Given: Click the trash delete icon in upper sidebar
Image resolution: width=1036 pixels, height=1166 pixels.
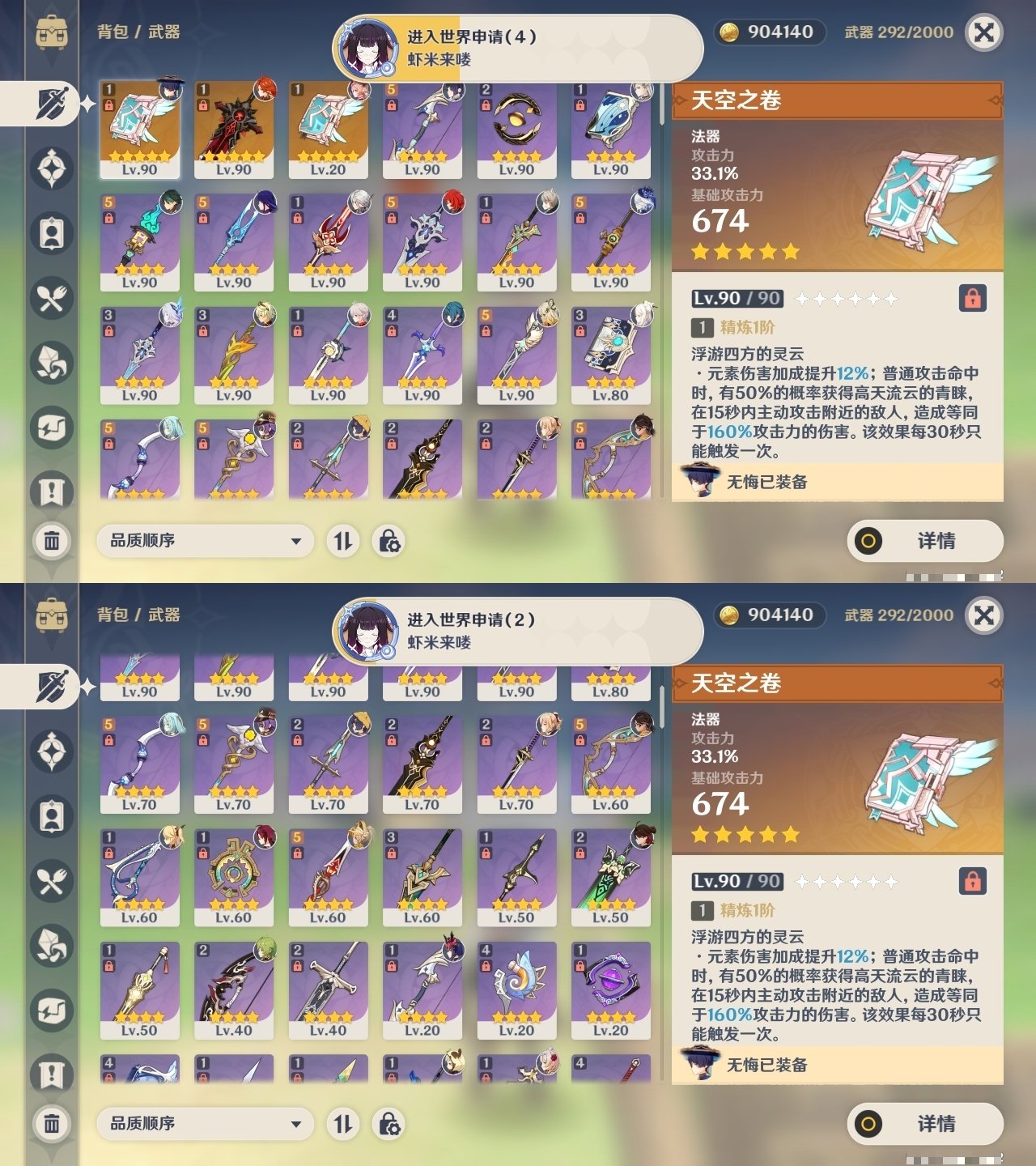Looking at the screenshot, I should (52, 540).
